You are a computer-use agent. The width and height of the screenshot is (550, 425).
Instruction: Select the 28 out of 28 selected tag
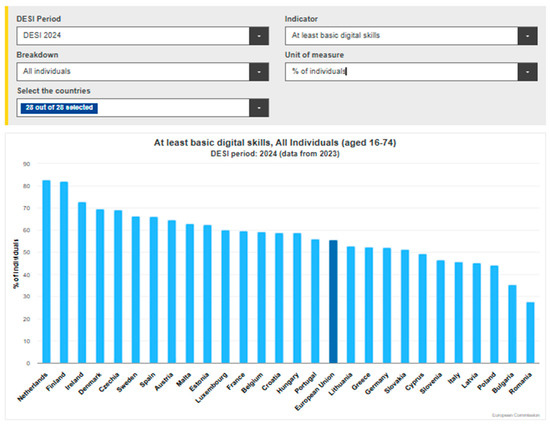[59, 108]
